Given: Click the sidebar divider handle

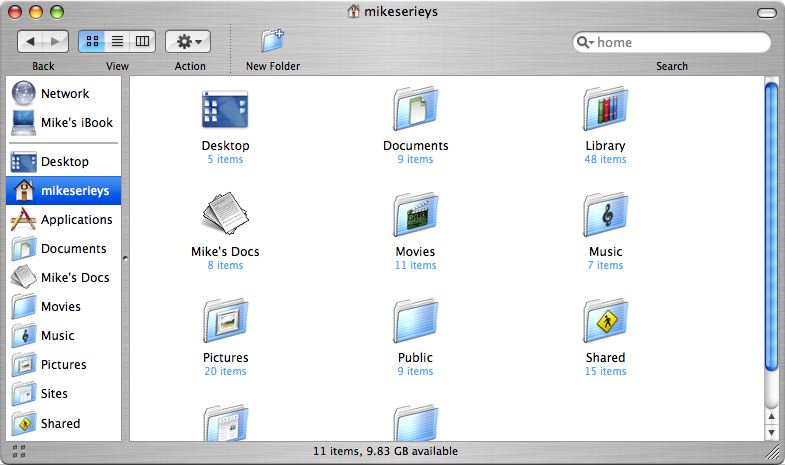Looking at the screenshot, I should click(x=125, y=258).
